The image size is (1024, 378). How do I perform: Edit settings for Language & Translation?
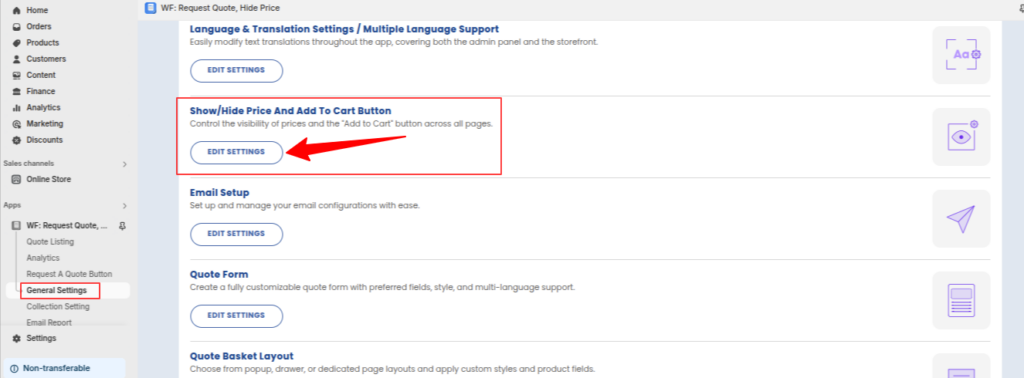tap(236, 71)
